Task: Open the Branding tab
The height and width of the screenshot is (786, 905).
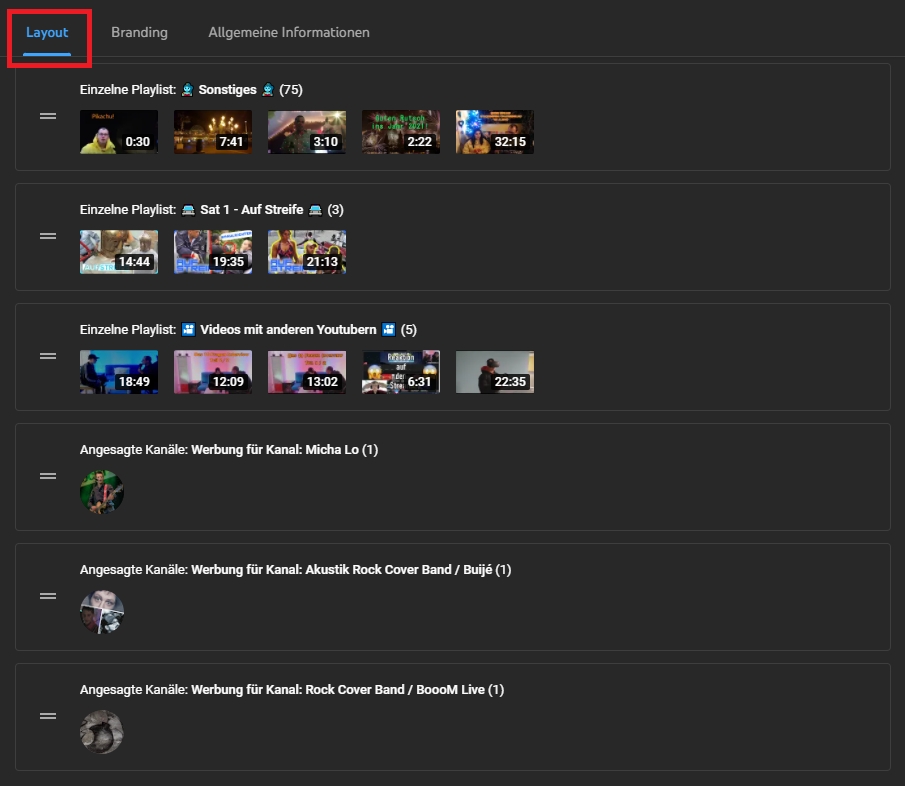Action: coord(139,32)
